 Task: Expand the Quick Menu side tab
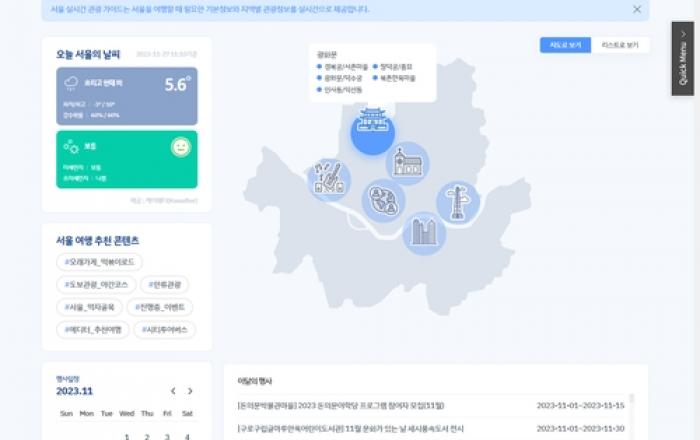682,59
